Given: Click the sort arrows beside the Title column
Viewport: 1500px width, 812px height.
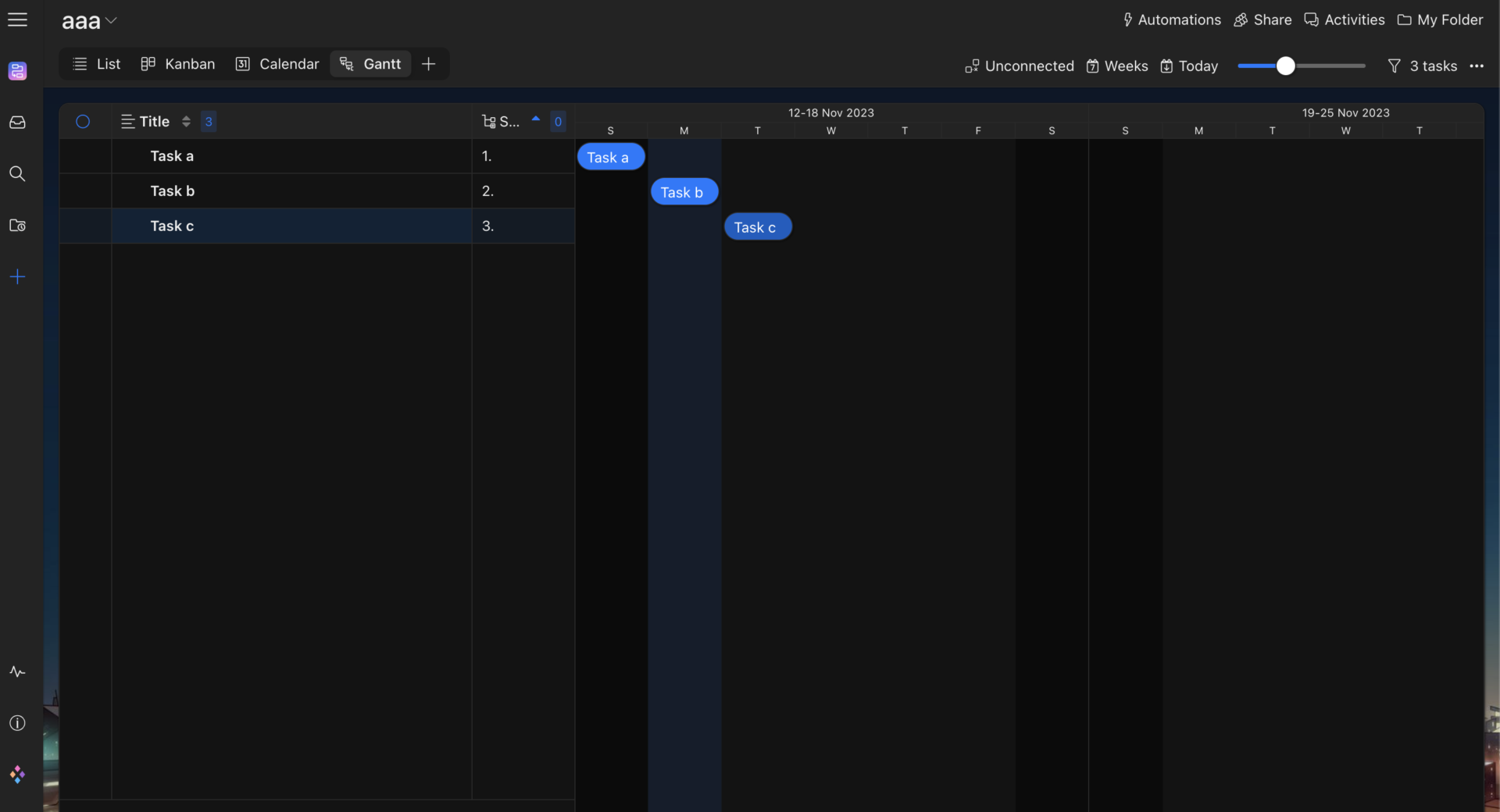Looking at the screenshot, I should [186, 121].
